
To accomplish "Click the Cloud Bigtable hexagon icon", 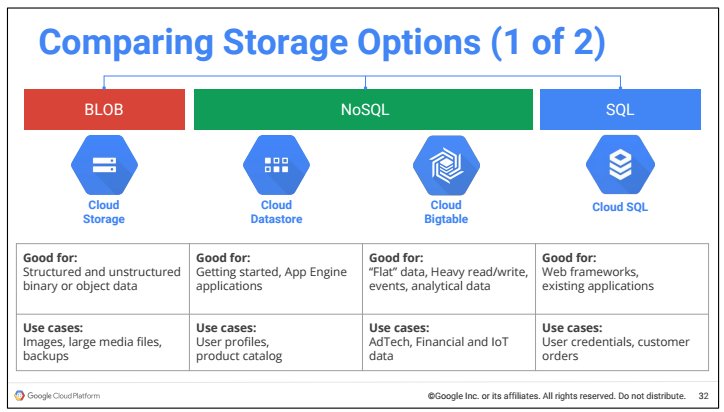I will tap(446, 165).
